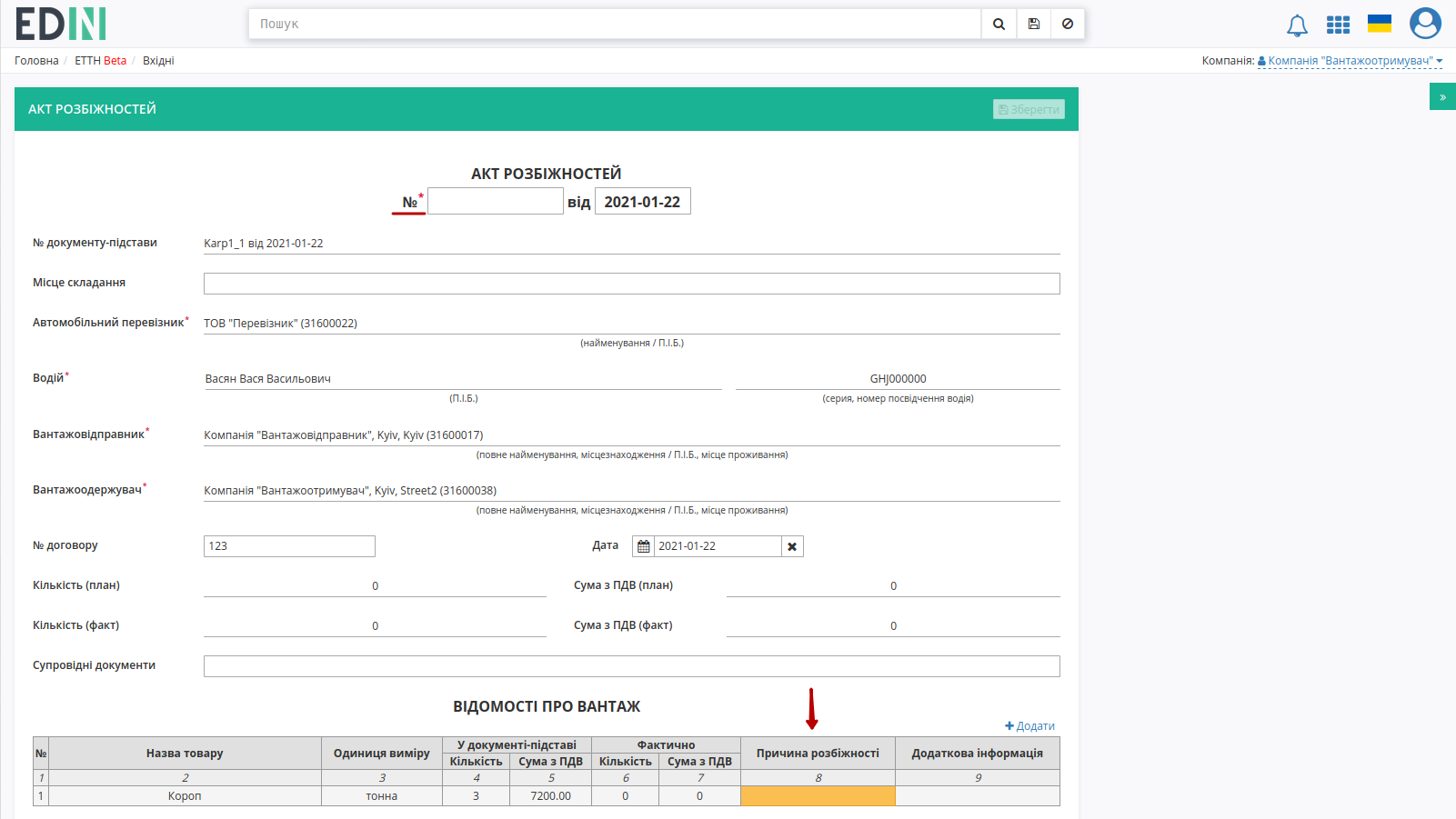1456x819 pixels.
Task: Click the save search floppy icon
Action: pyautogui.click(x=1033, y=24)
